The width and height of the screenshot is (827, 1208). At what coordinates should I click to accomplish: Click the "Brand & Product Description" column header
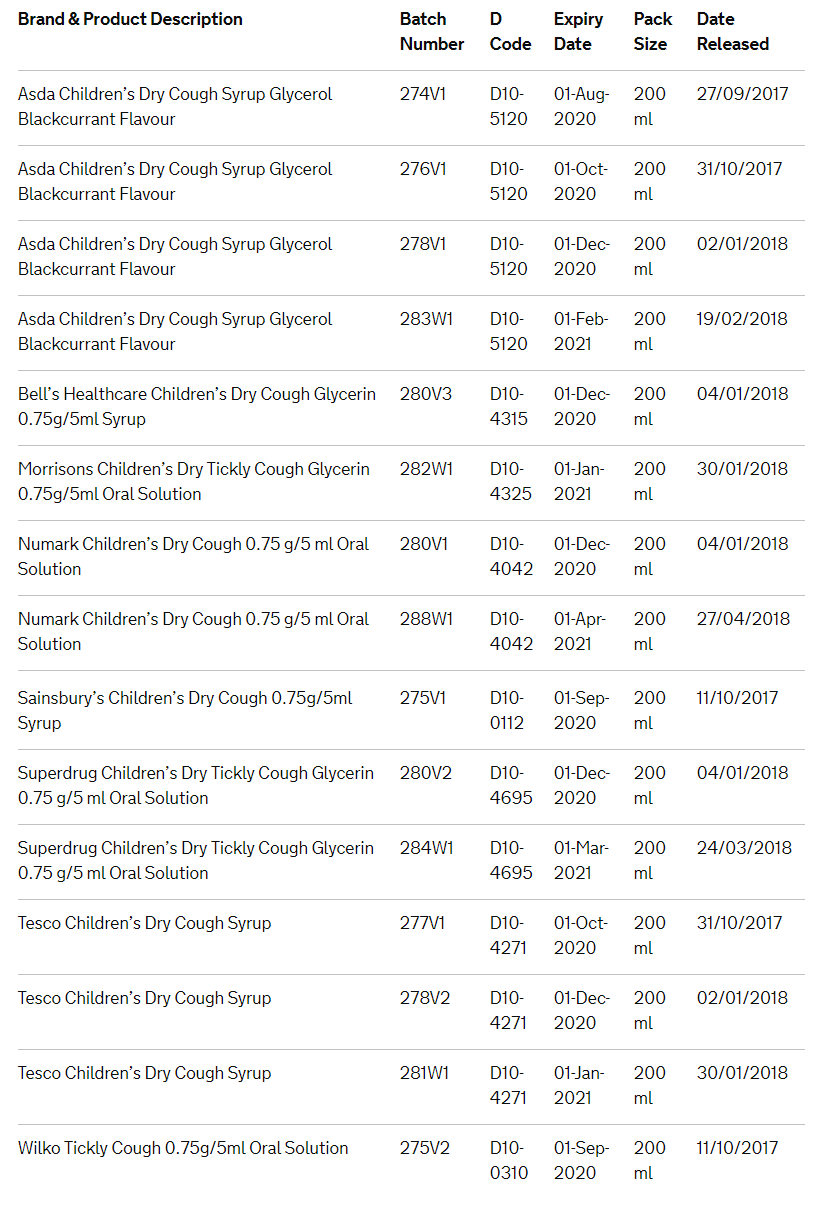pyautogui.click(x=130, y=19)
